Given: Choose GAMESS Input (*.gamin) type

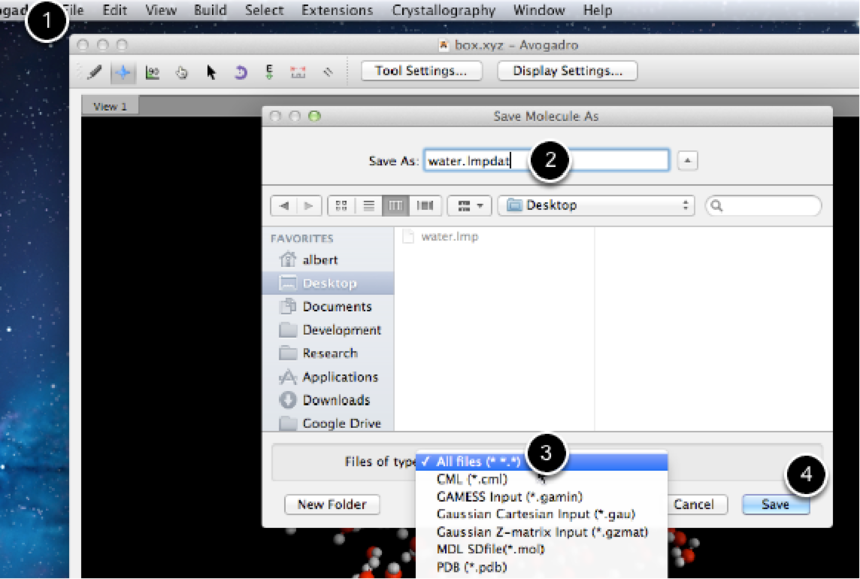Looking at the screenshot, I should [542, 497].
